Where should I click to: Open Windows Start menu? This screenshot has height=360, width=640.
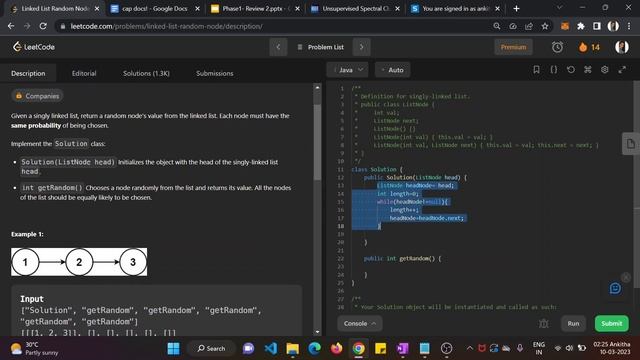(173, 349)
